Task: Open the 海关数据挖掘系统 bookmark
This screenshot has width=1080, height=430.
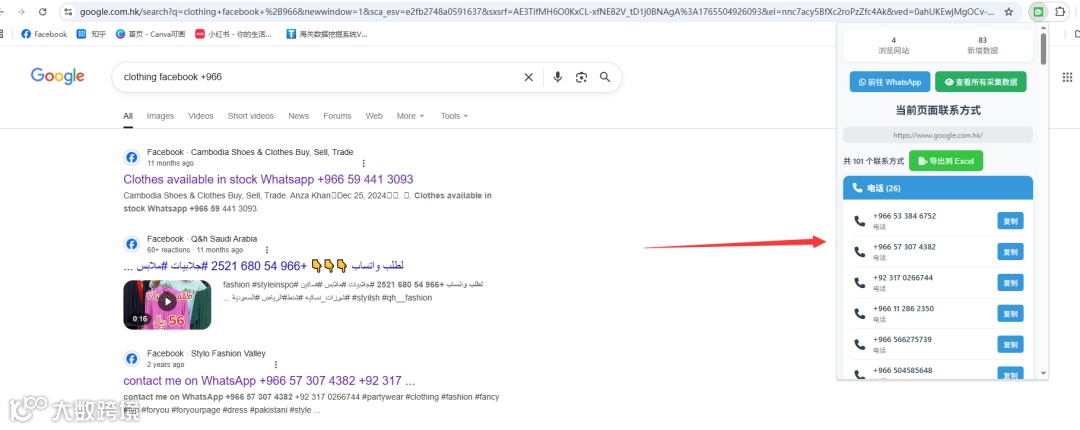Action: 326,34
